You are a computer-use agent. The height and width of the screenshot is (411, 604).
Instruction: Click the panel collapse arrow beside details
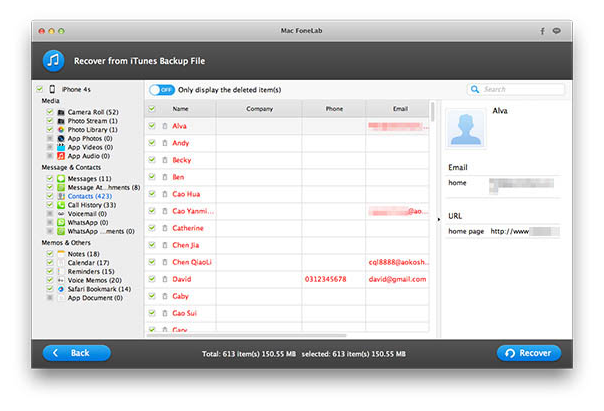(x=441, y=216)
